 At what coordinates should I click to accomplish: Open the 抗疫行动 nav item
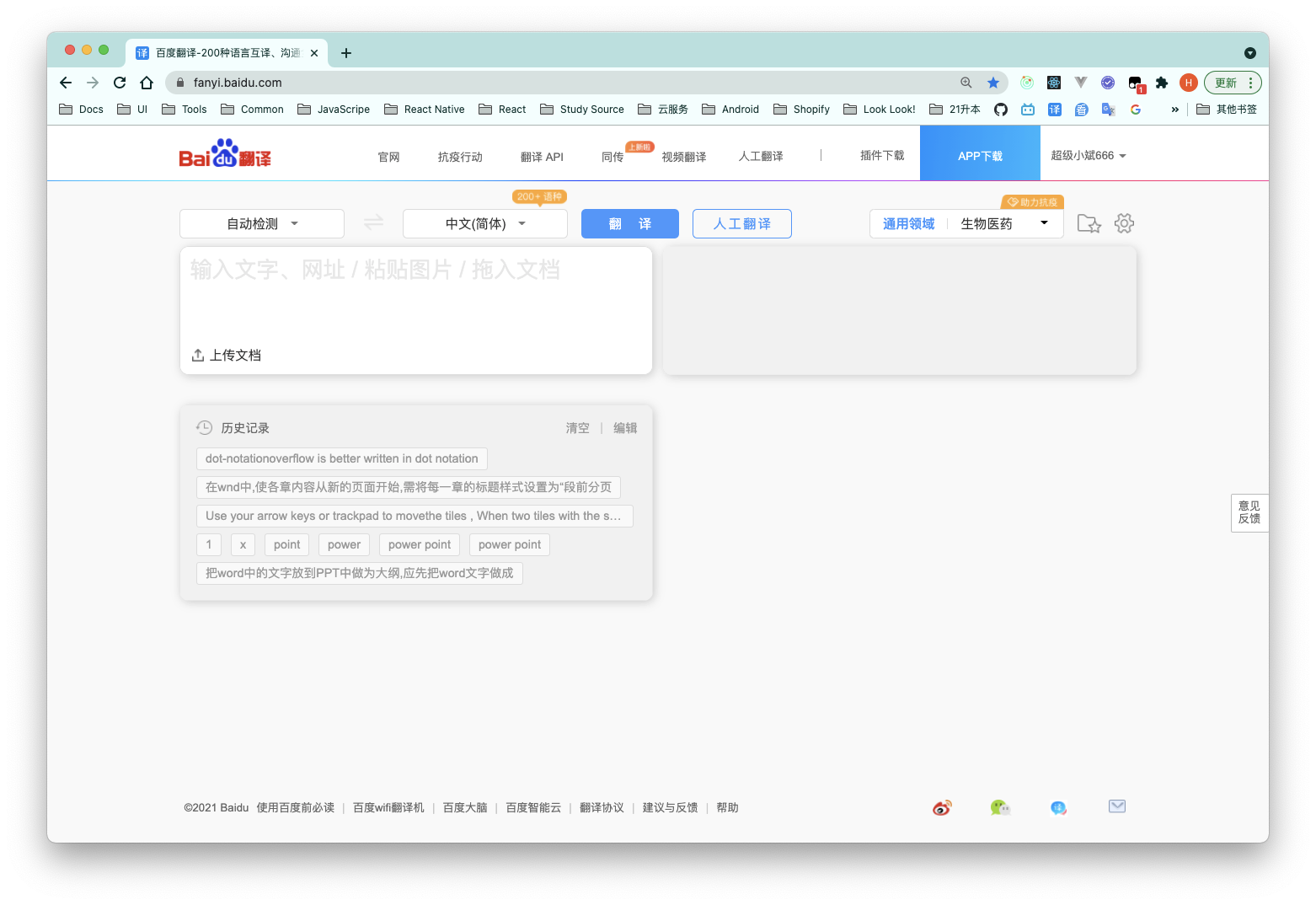460,157
